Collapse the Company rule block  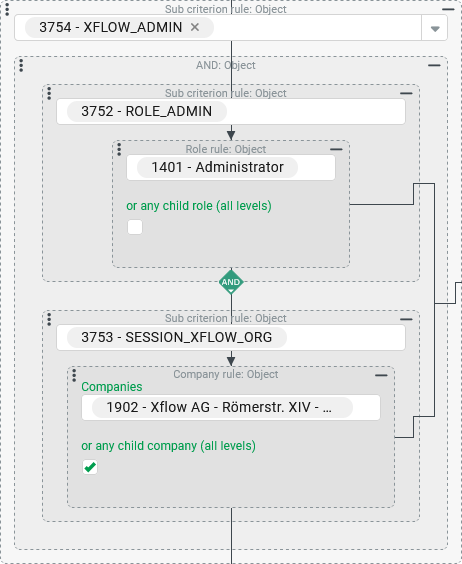(x=381, y=375)
